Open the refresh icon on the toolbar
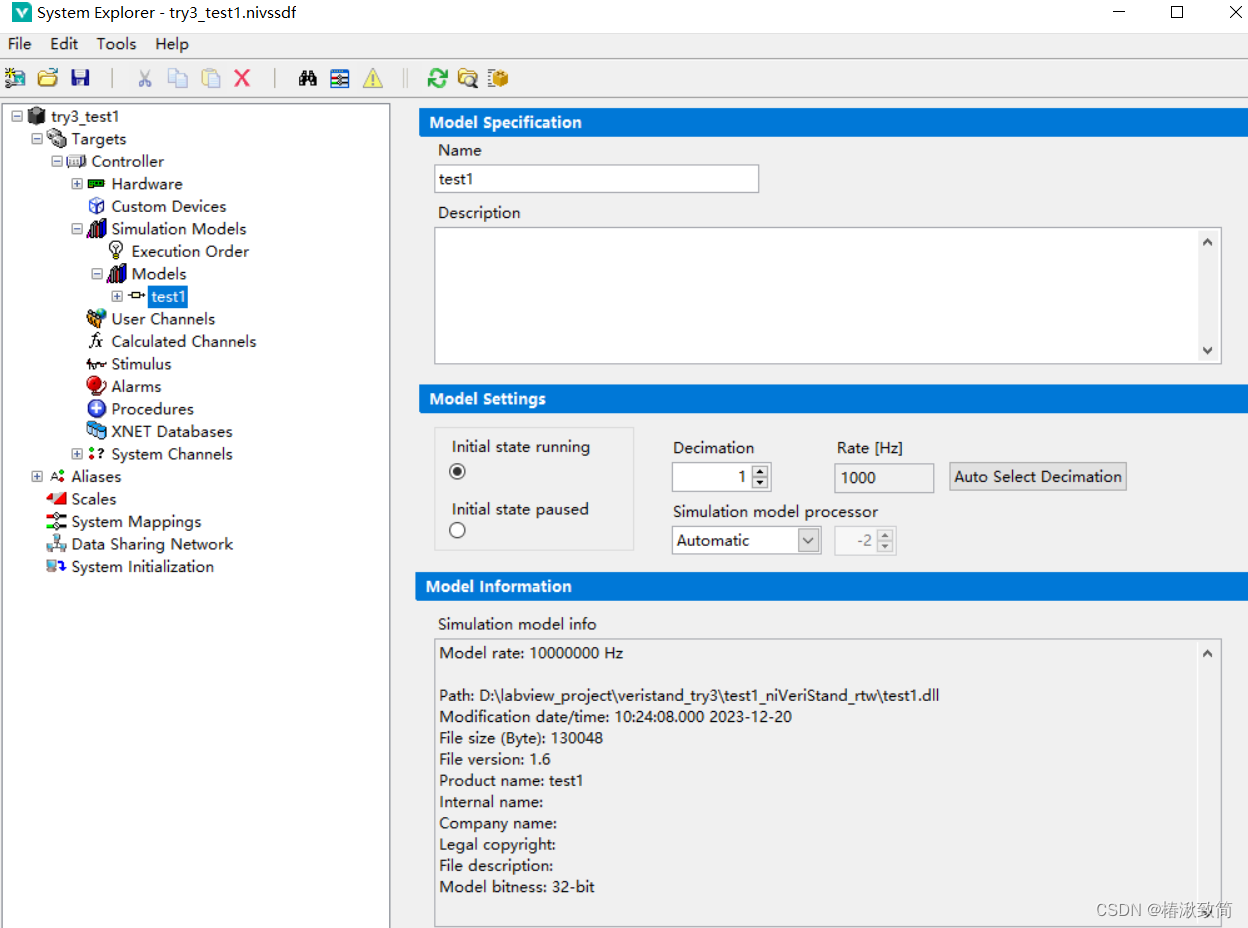This screenshot has width=1248, height=928. (437, 77)
